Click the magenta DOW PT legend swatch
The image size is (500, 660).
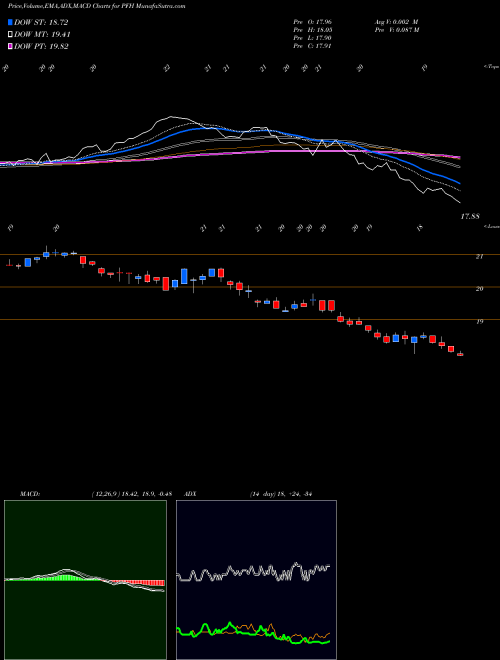11,46
